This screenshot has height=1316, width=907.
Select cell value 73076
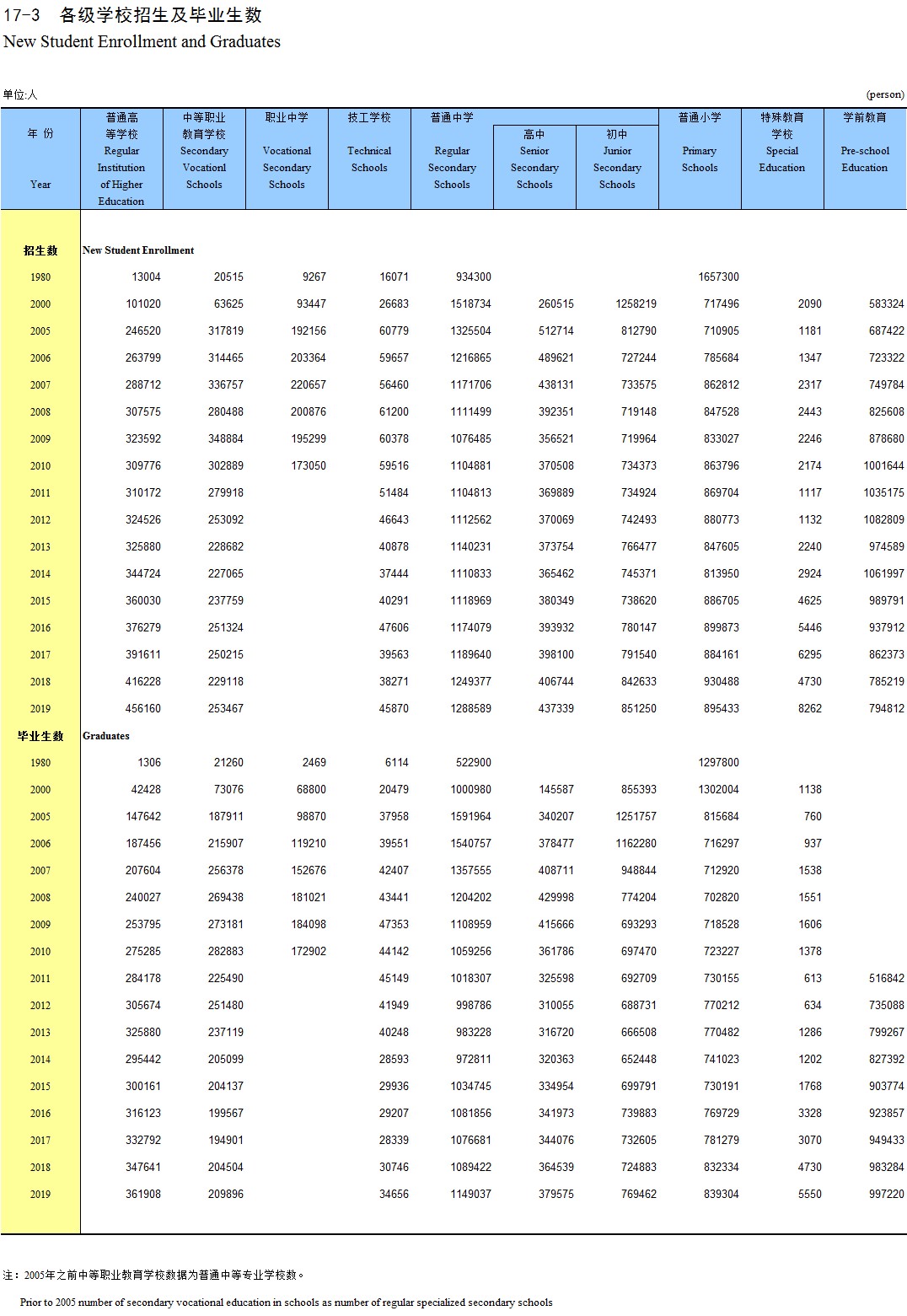(x=228, y=790)
